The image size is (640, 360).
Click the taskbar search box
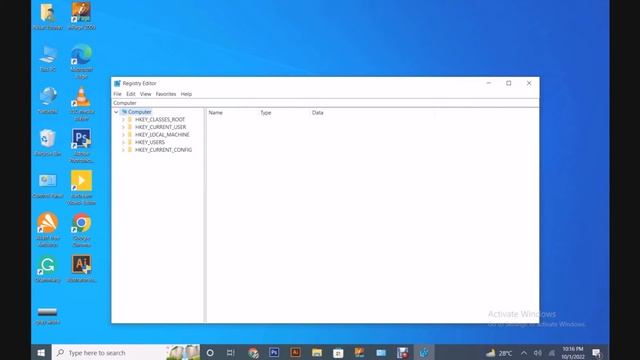click(x=126, y=353)
